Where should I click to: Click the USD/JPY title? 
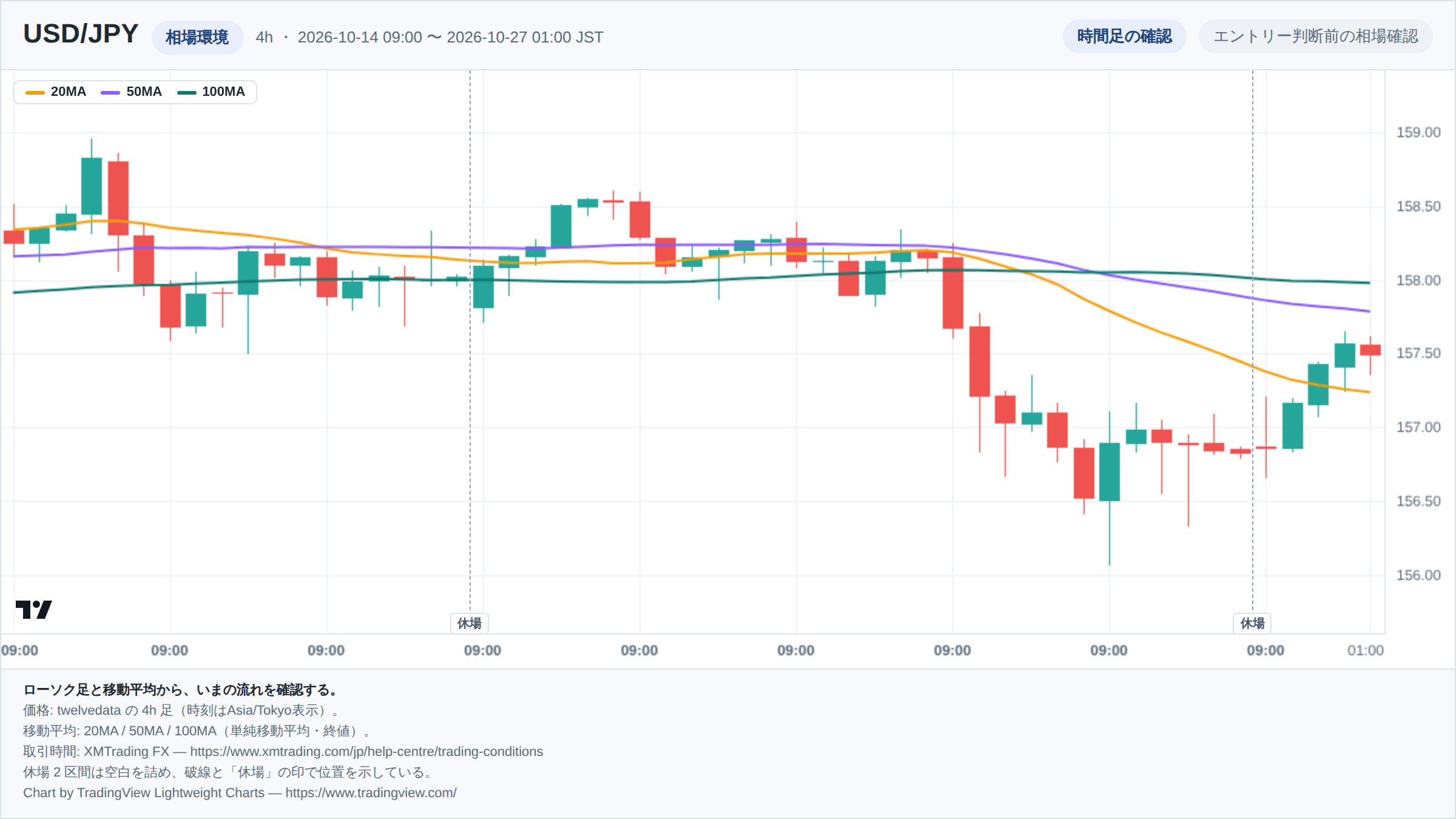point(81,34)
